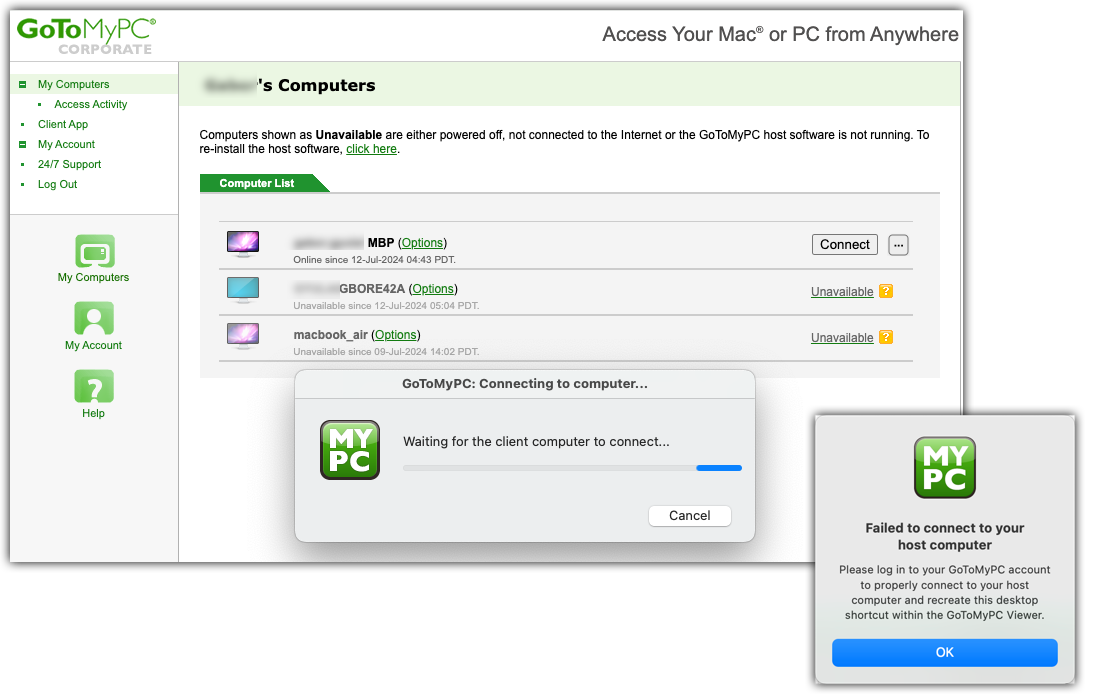
Task: Click Log Out in the sidebar
Action: click(58, 185)
